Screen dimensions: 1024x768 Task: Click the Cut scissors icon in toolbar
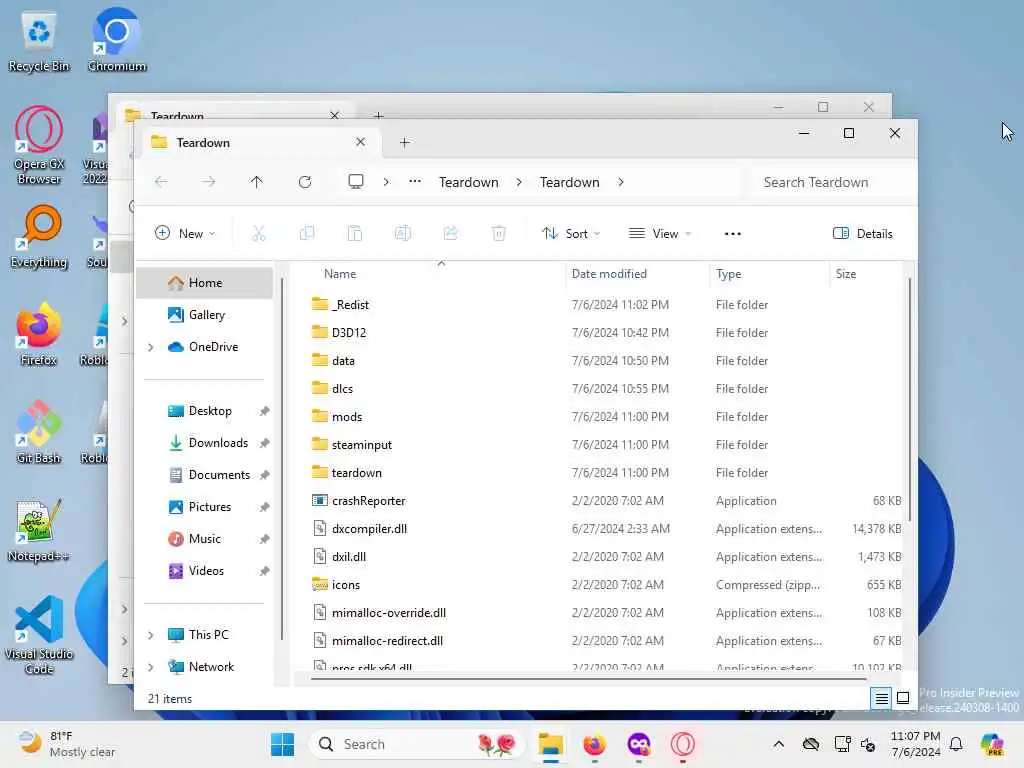point(259,233)
